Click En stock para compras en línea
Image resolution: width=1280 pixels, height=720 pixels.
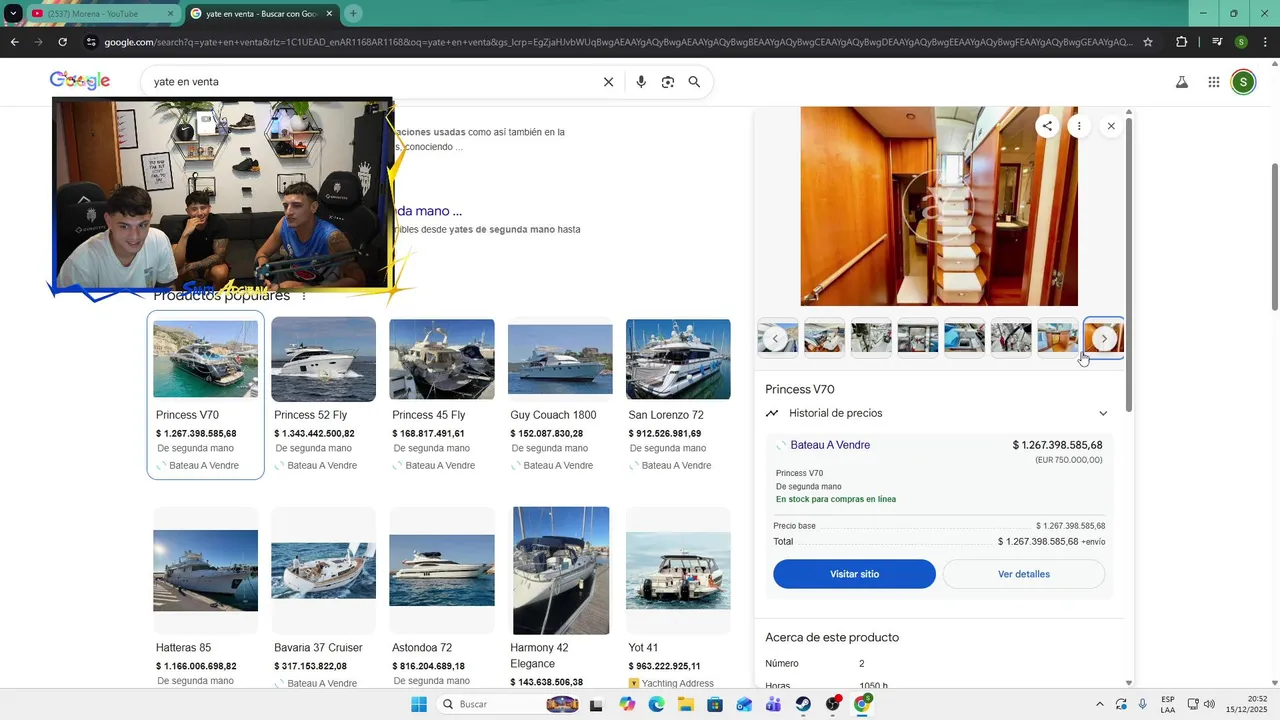836,499
